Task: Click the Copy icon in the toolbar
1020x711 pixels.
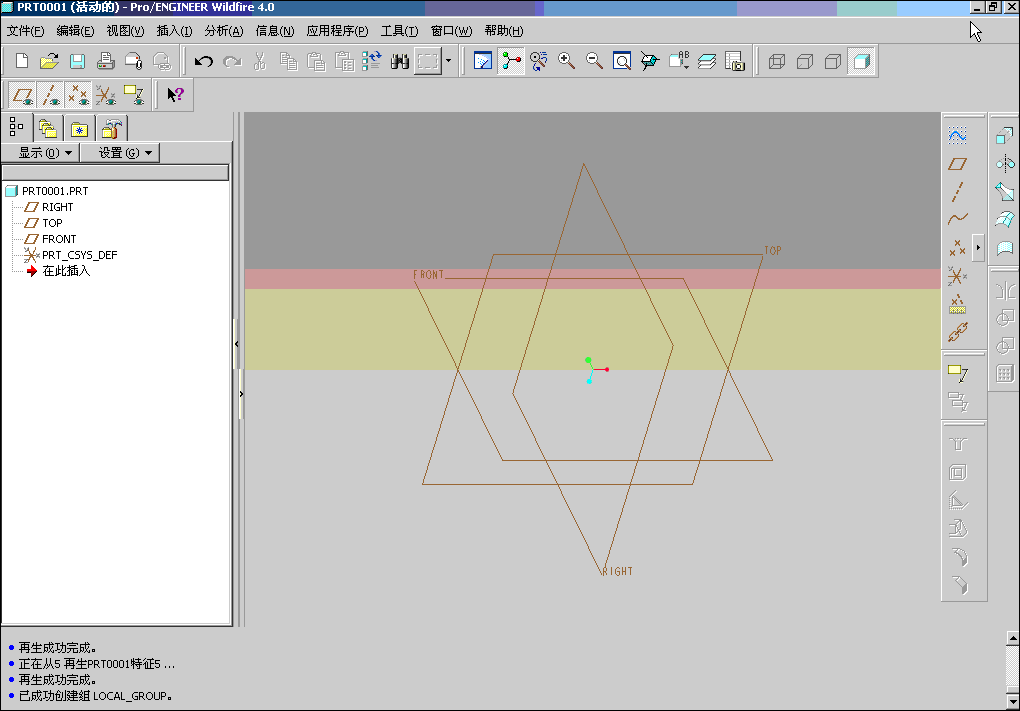Action: 288,61
